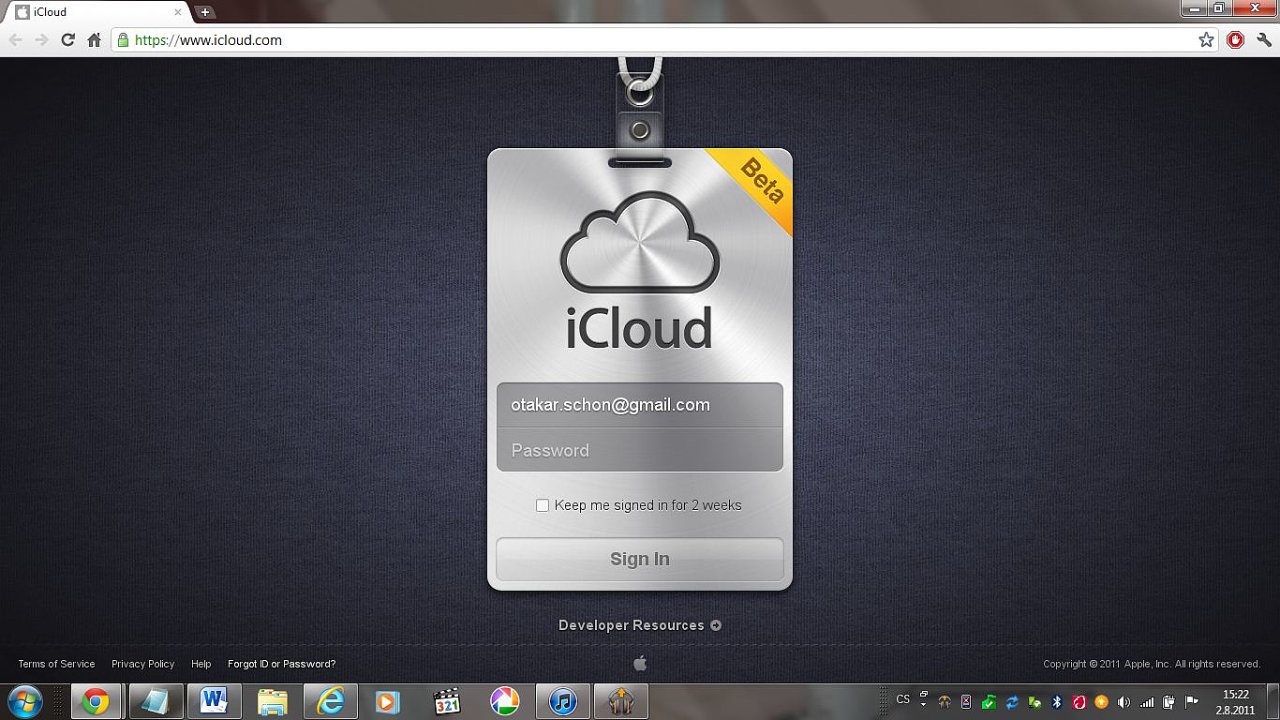
Task: Open a new tab with the plus button
Action: coord(205,12)
